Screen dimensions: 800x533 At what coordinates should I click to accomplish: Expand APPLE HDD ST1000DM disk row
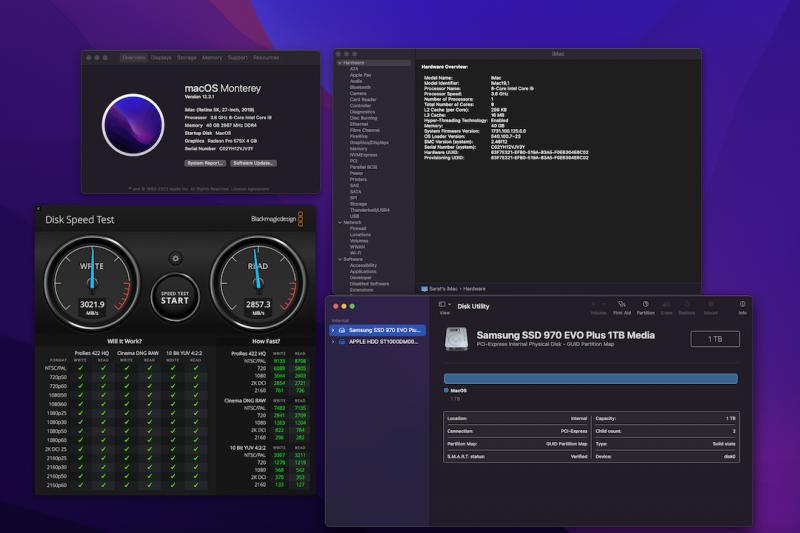tap(333, 342)
